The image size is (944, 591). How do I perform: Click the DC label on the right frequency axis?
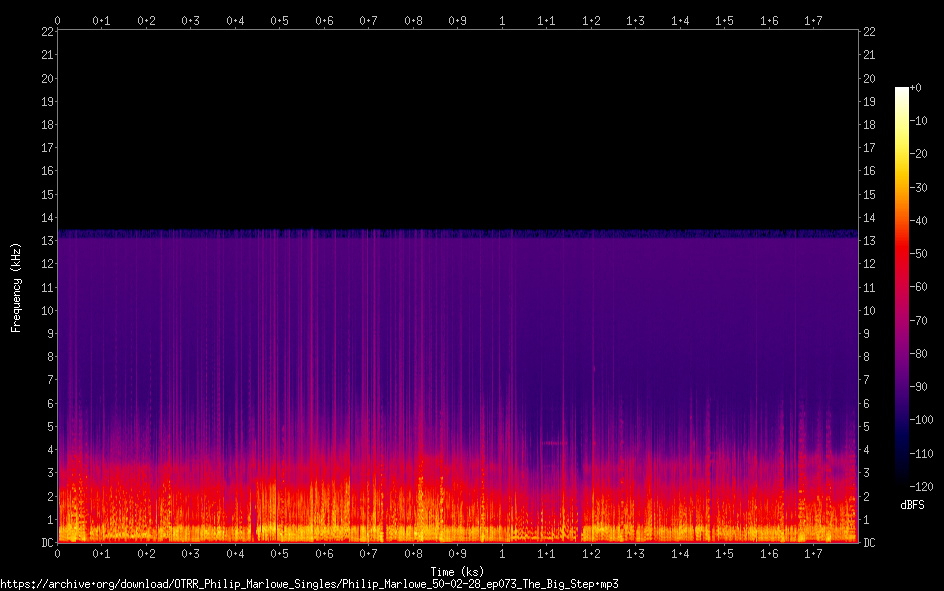[x=869, y=542]
